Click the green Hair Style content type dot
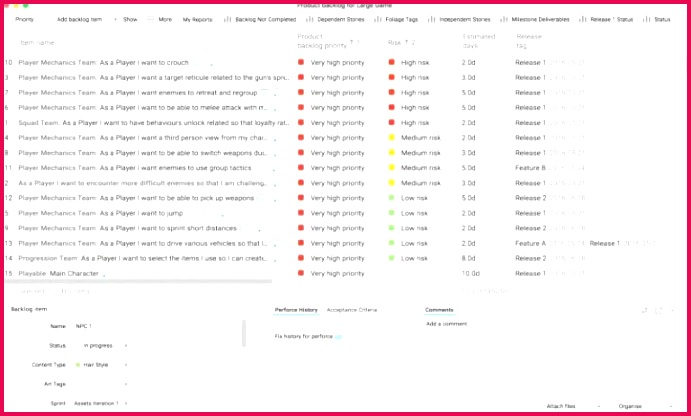691x416 pixels. (x=78, y=365)
